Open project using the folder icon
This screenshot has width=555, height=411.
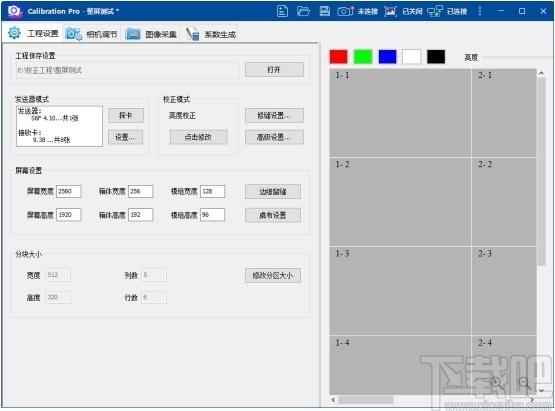pos(303,11)
